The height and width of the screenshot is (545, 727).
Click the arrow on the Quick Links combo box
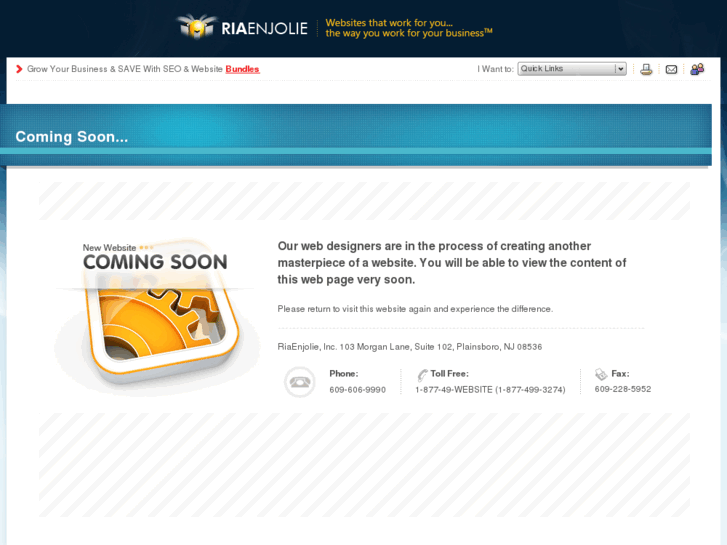620,69
